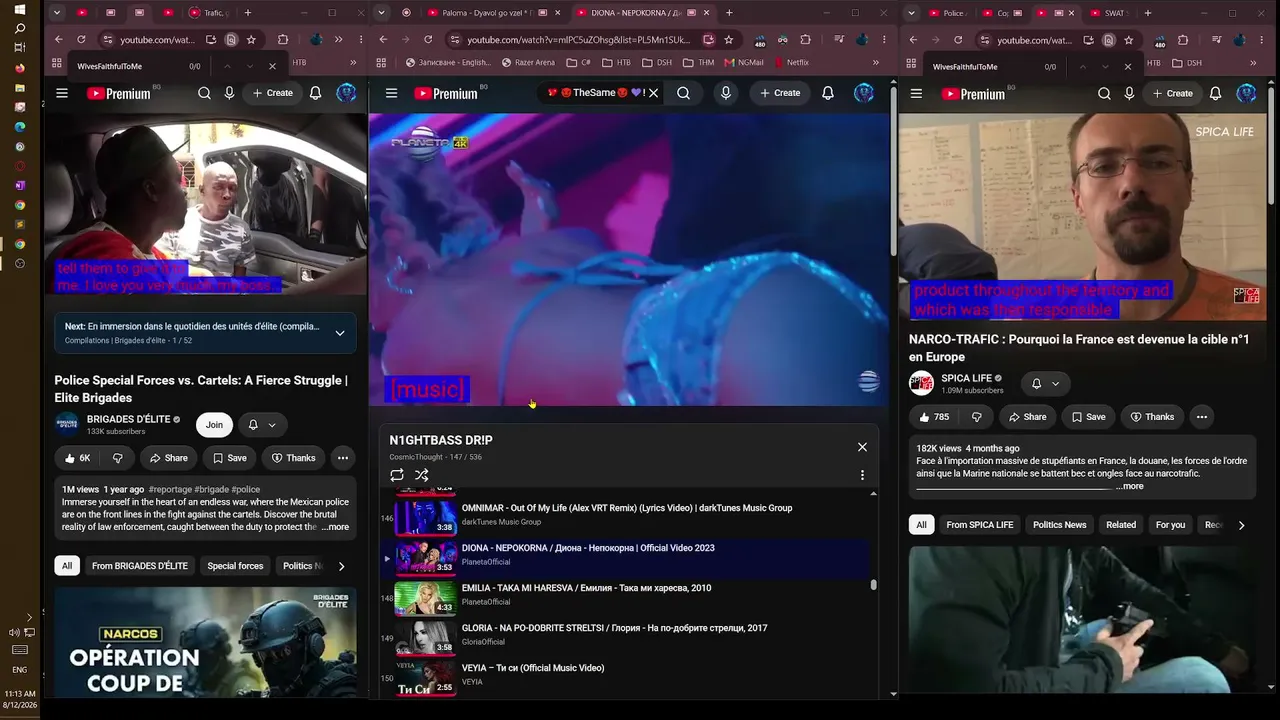
Task: Click the playlist panel scrollbar thumb
Action: [x=873, y=585]
